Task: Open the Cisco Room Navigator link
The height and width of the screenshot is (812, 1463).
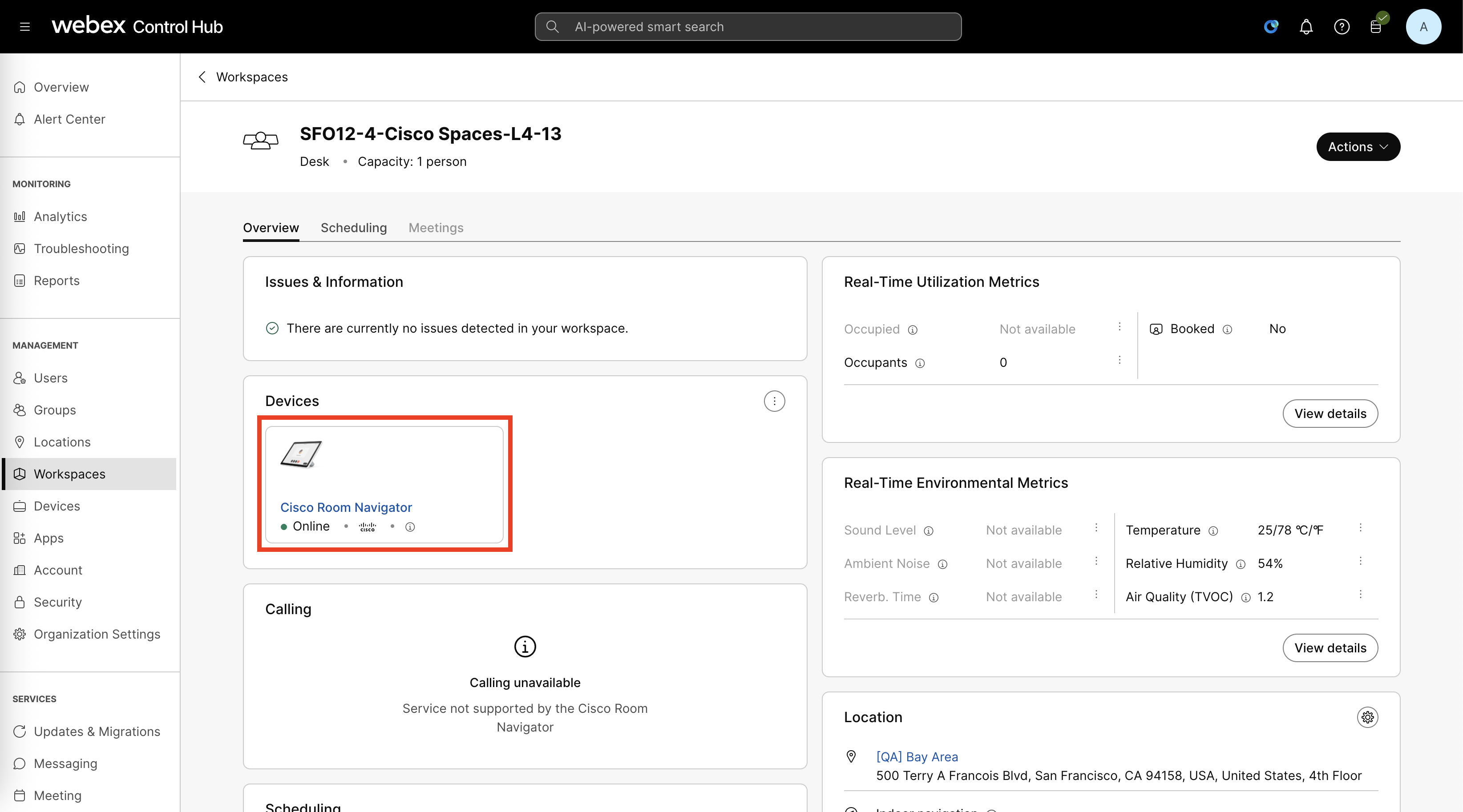Action: click(x=346, y=507)
